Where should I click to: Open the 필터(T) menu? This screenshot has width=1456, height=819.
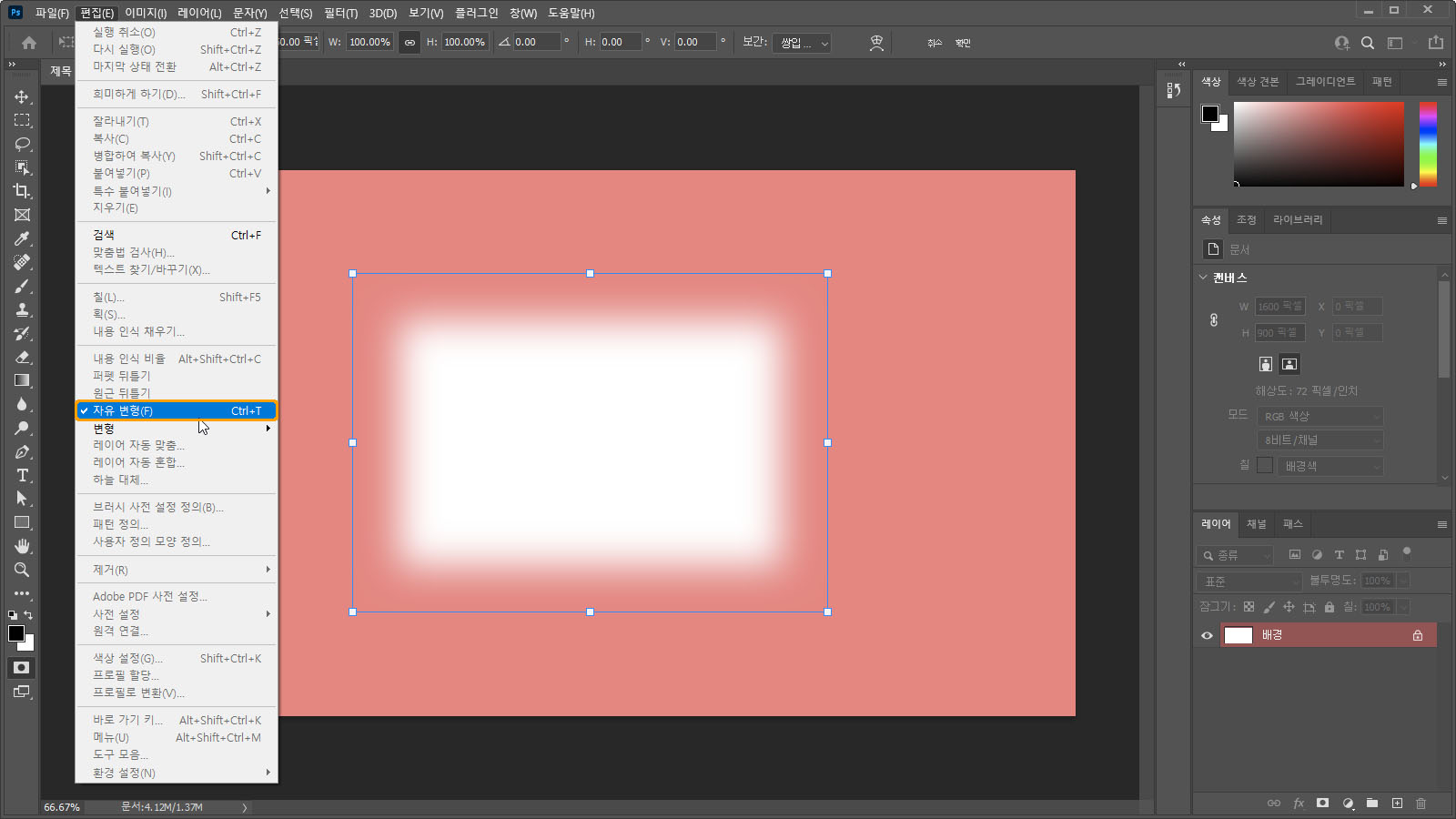pos(341,13)
